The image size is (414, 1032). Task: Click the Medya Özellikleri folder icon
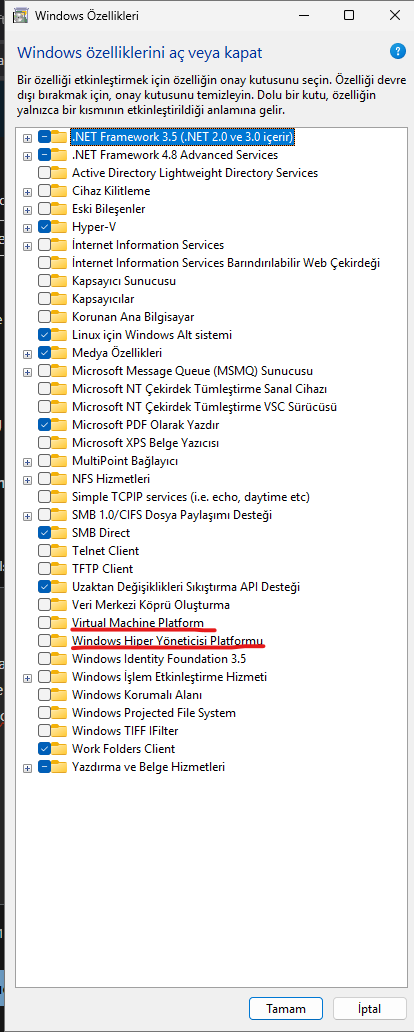pyautogui.click(x=60, y=353)
